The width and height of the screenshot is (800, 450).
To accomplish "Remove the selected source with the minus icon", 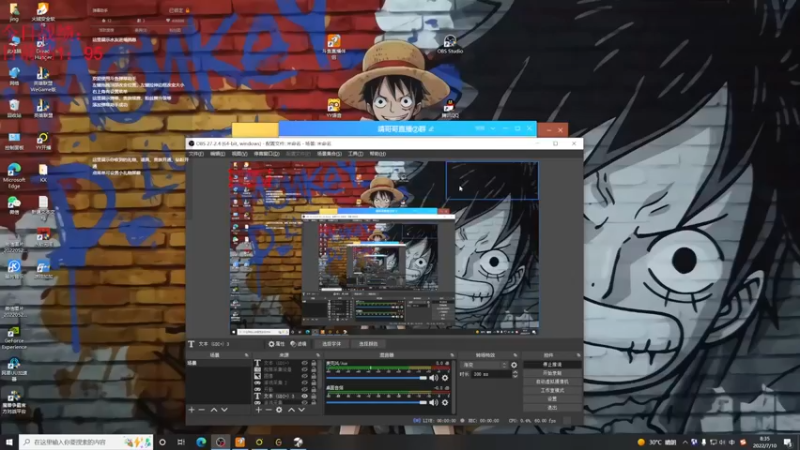I will click(268, 410).
